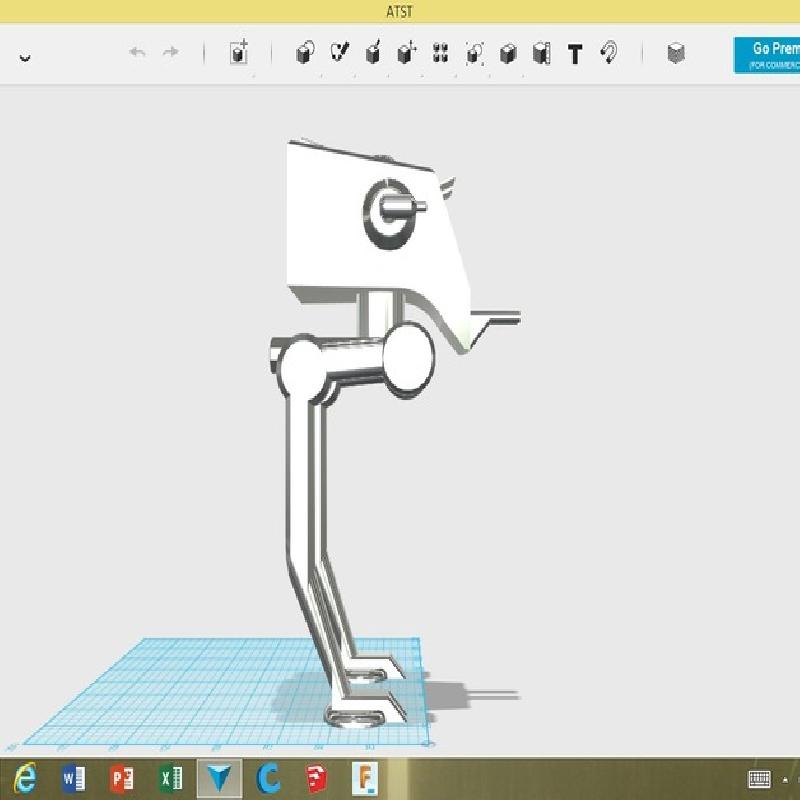Open the Grouping tool menu
The width and height of the screenshot is (800, 800).
tap(474, 53)
